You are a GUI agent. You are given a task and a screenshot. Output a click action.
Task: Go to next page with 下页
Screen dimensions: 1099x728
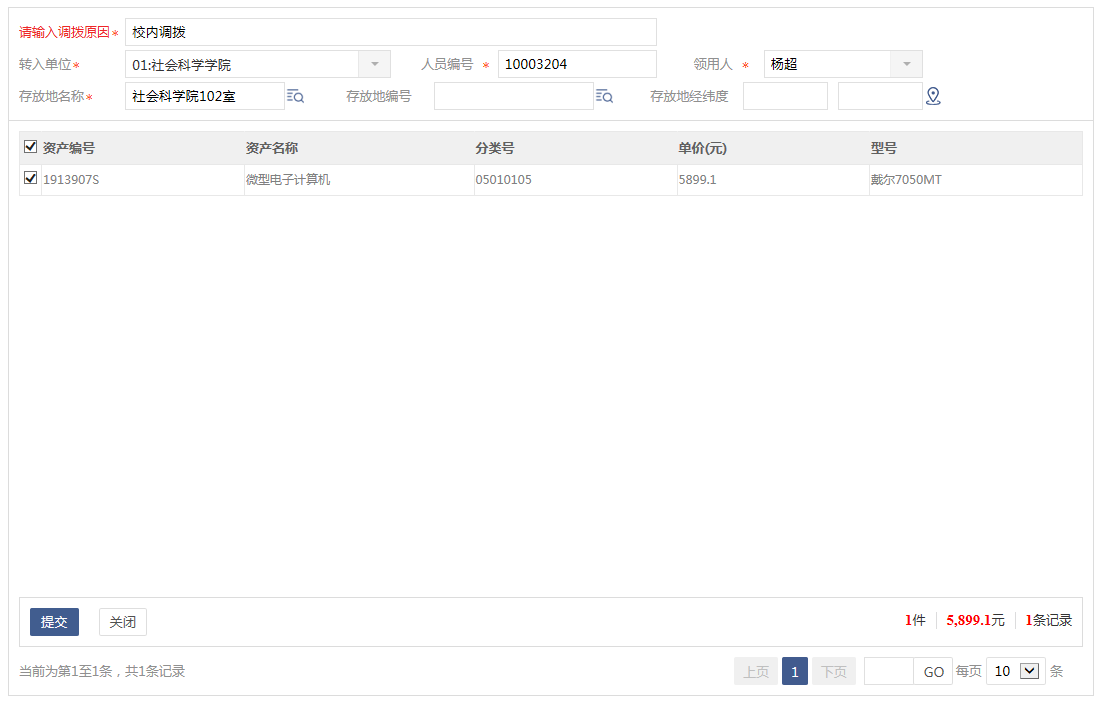(x=833, y=671)
